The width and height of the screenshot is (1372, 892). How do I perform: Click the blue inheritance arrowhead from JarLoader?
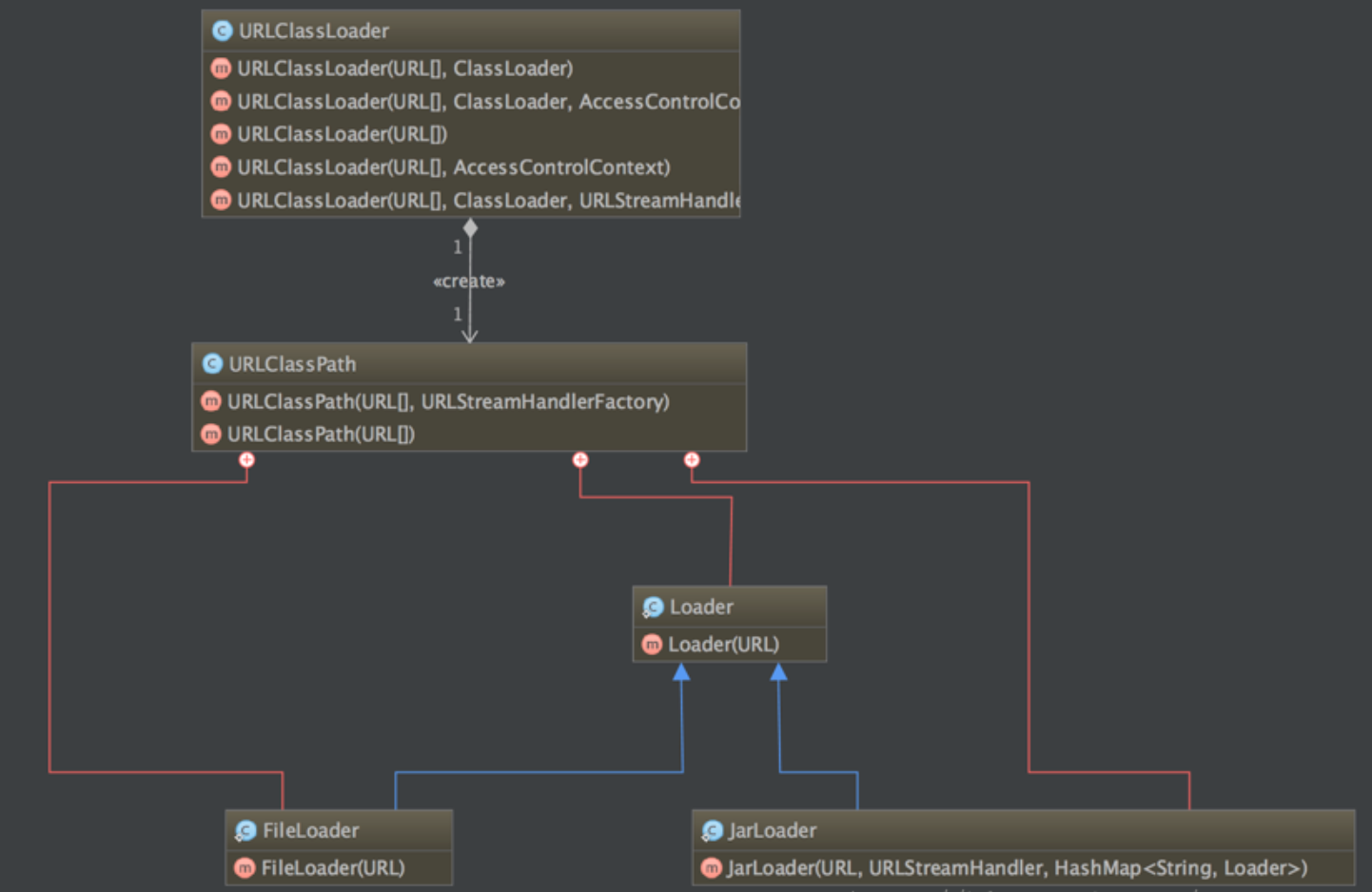coord(778,672)
